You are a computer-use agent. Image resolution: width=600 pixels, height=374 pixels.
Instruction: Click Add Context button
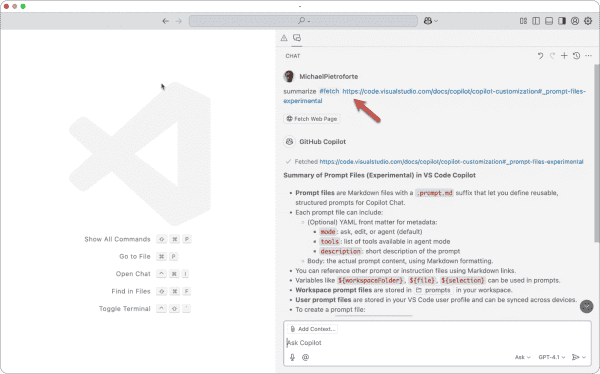click(x=312, y=329)
